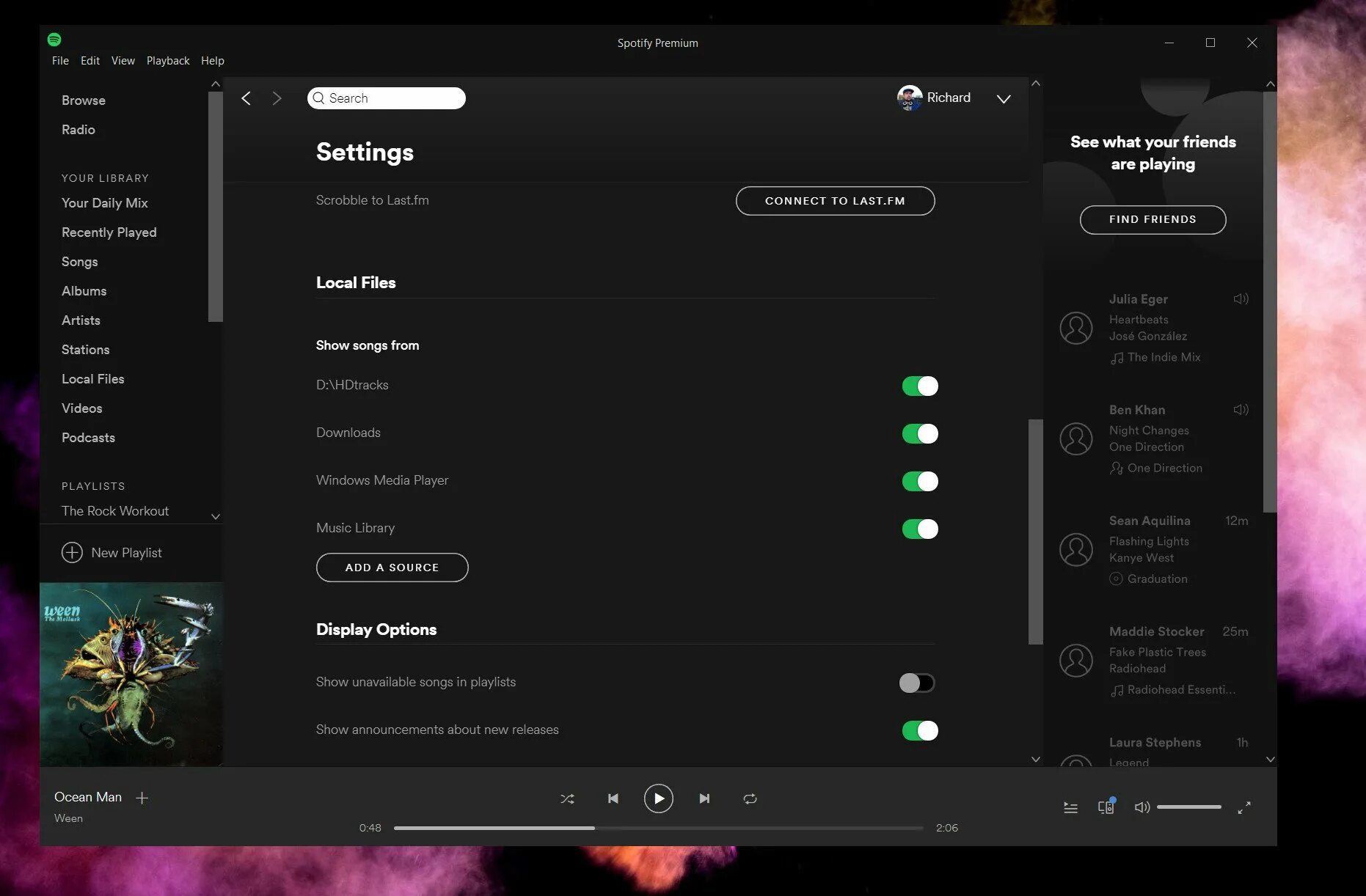The image size is (1366, 896).
Task: Click the Ocean Man song title
Action: click(88, 797)
